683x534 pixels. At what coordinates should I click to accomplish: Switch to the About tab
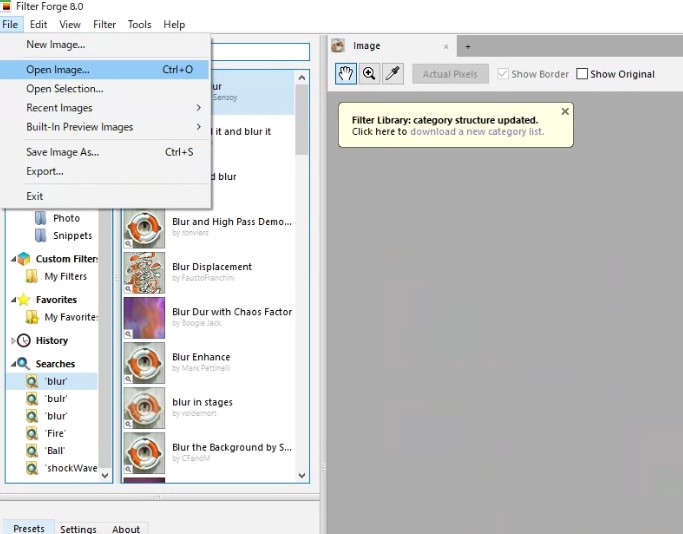[126, 529]
